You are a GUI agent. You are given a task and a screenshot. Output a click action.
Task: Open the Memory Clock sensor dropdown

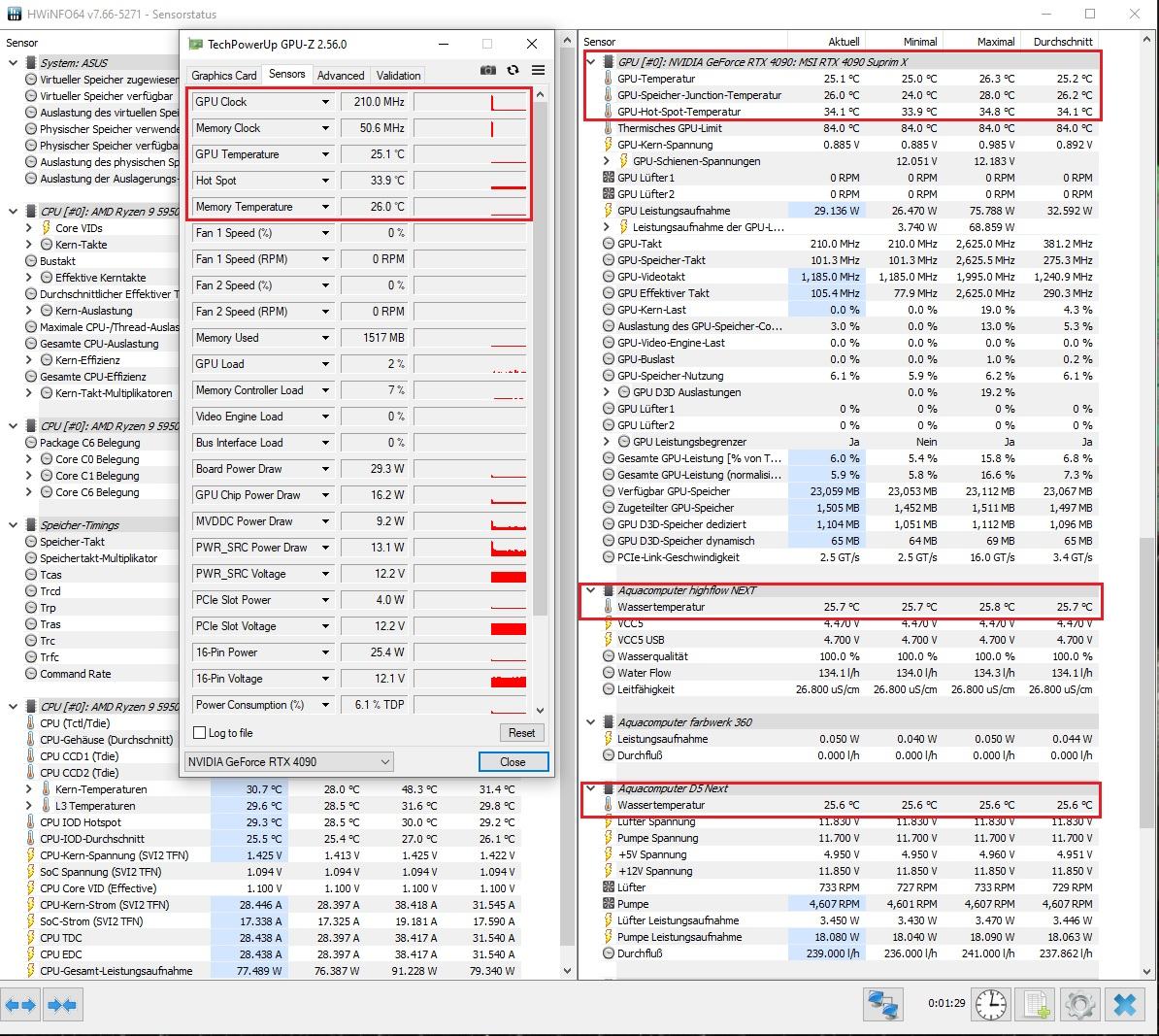(325, 128)
